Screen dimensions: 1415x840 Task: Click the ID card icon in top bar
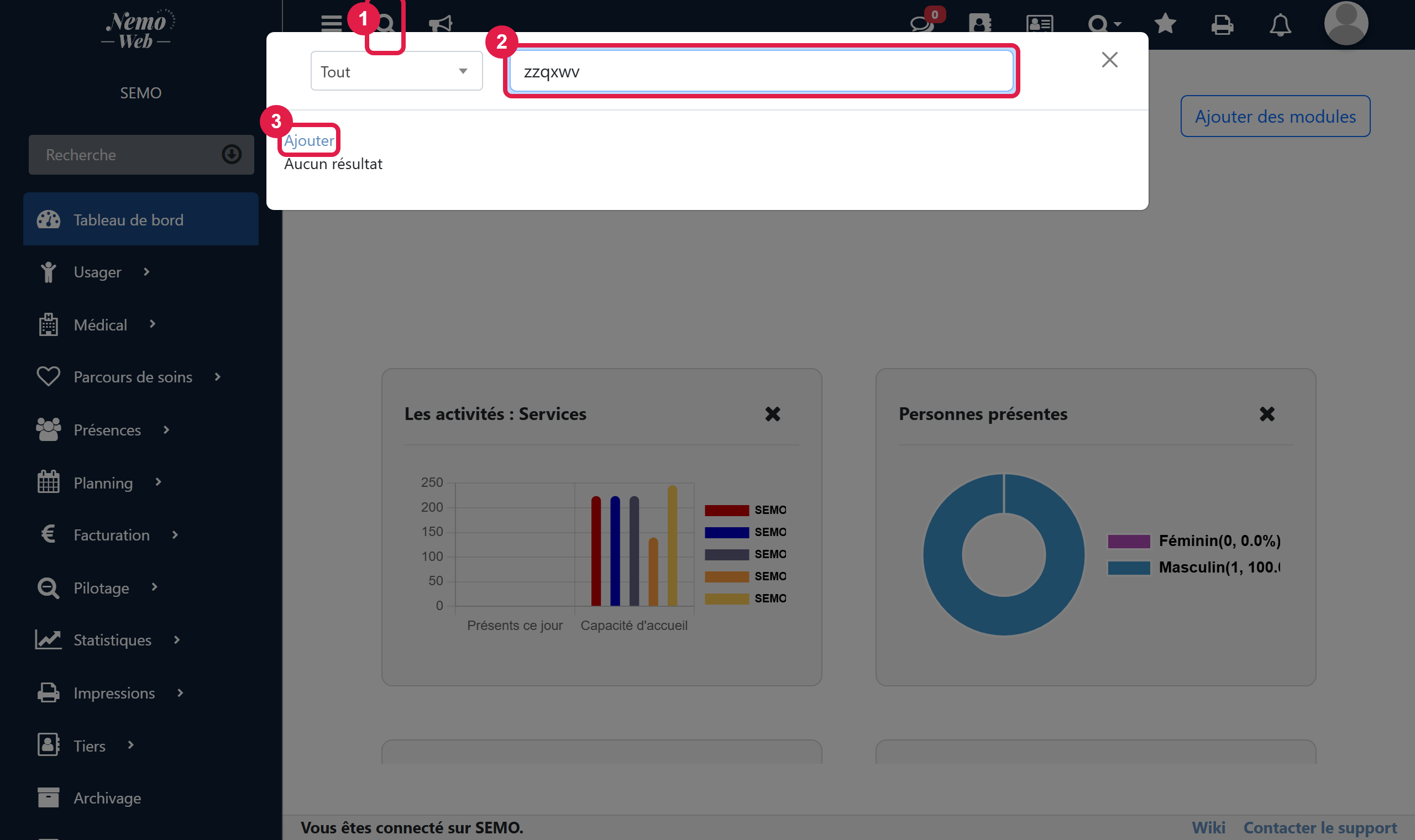tap(1039, 24)
